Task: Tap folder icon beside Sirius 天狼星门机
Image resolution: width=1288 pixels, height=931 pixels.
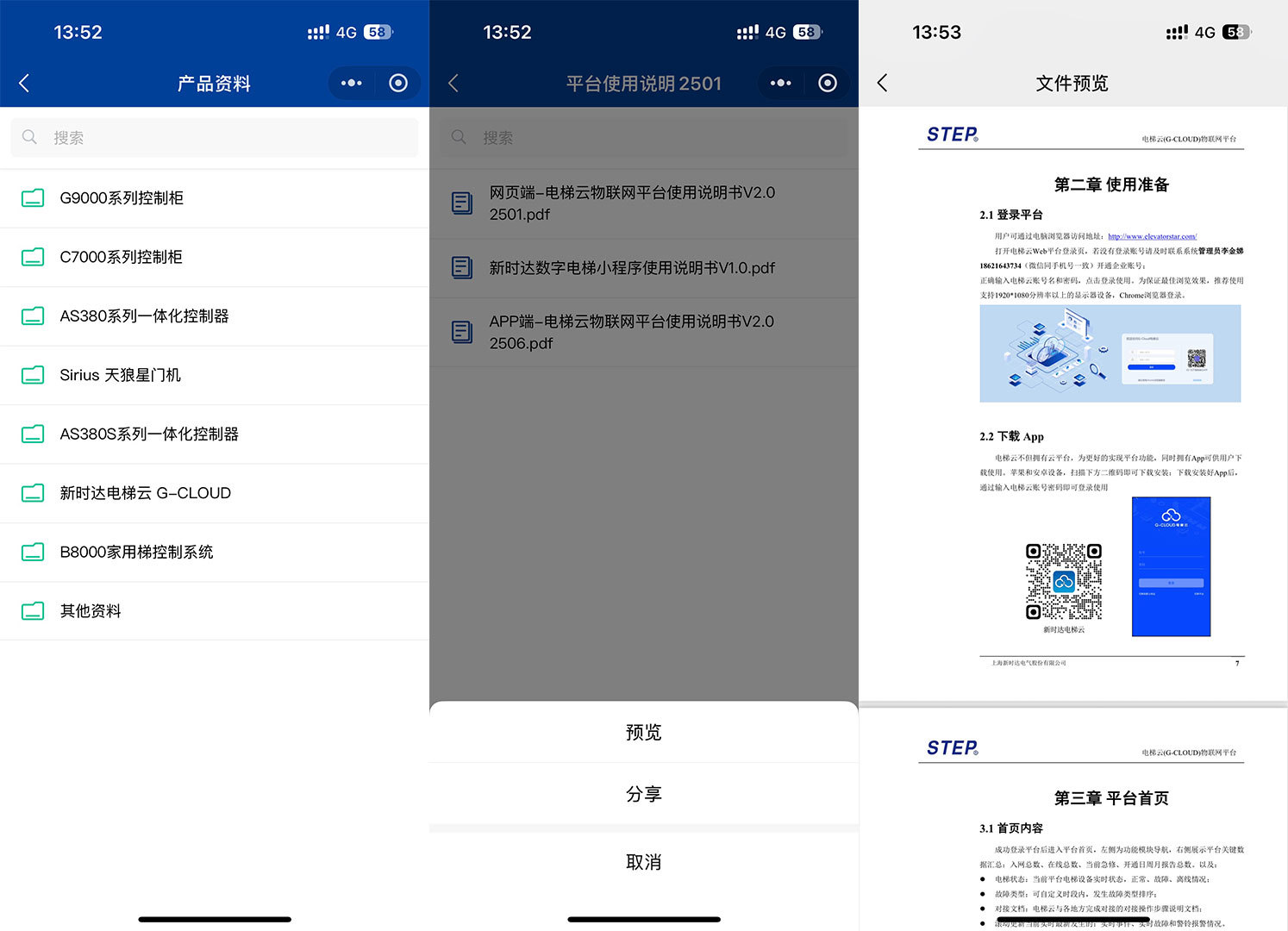Action: pos(33,375)
